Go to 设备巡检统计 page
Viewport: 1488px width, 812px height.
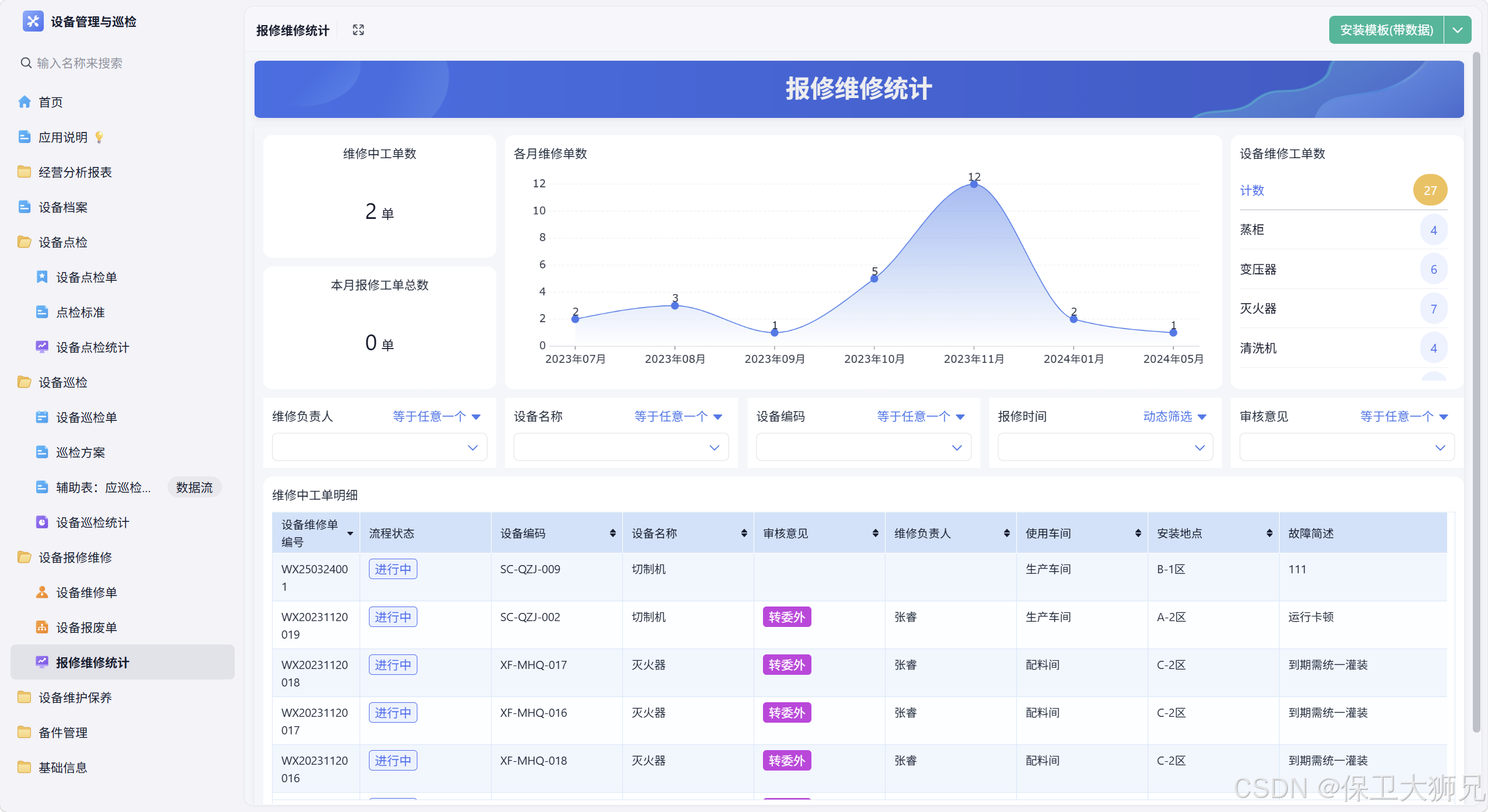point(123,522)
